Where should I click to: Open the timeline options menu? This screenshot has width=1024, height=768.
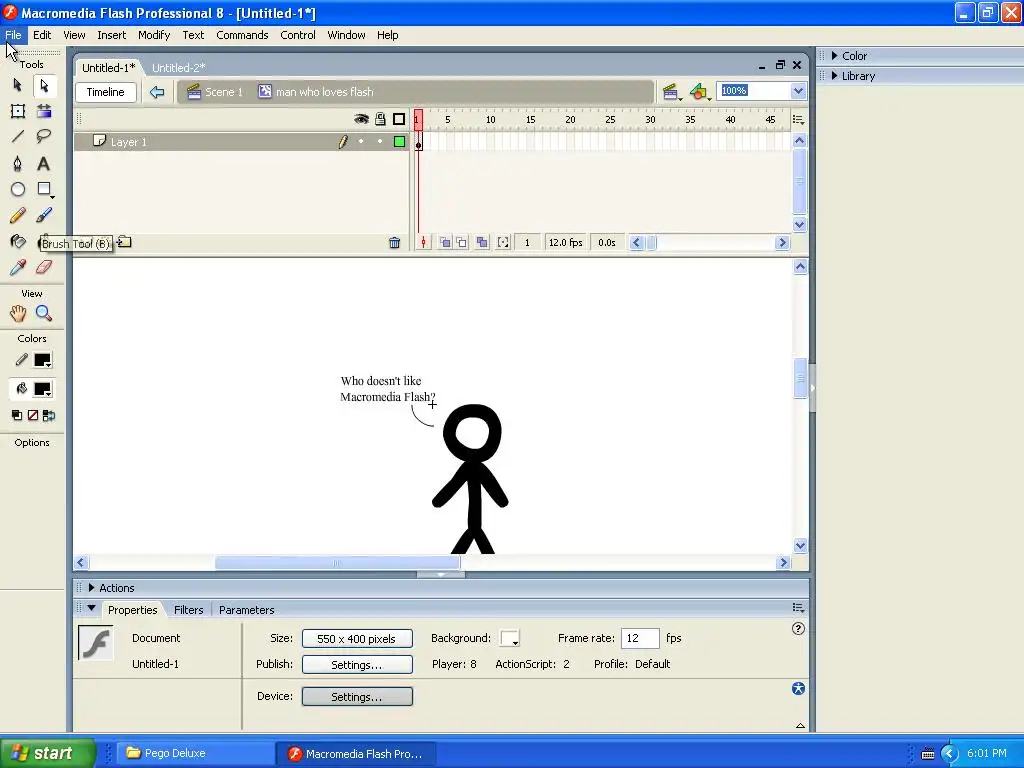(798, 120)
